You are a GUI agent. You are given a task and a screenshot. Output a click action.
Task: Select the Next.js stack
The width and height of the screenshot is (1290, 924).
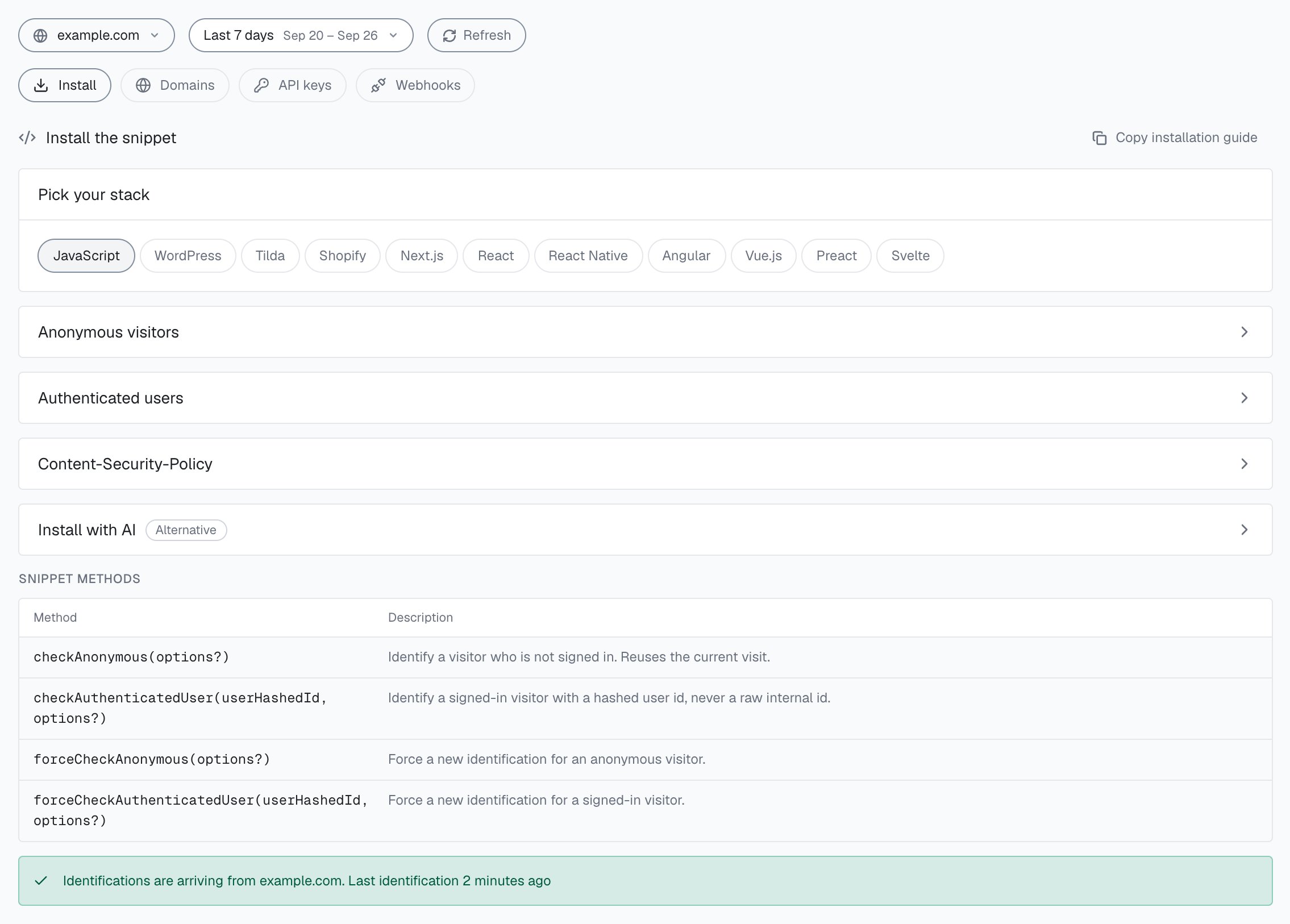(422, 256)
